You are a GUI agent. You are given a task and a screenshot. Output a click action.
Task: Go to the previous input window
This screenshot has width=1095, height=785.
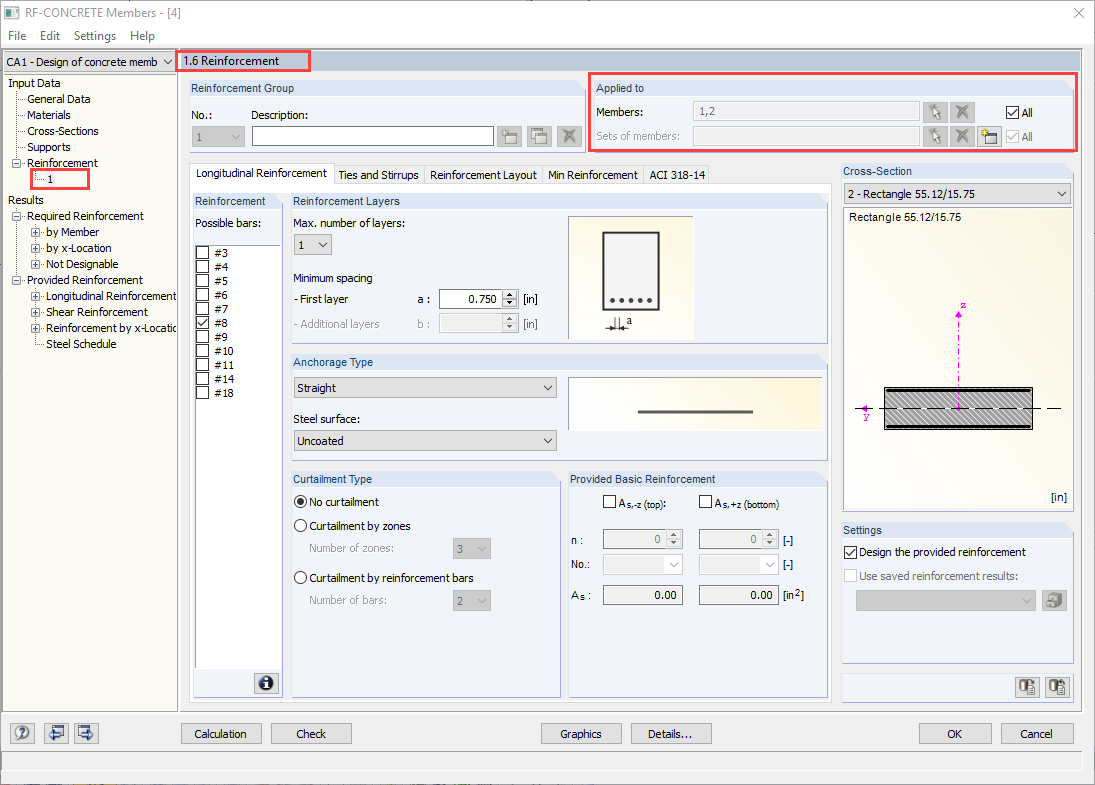(56, 733)
